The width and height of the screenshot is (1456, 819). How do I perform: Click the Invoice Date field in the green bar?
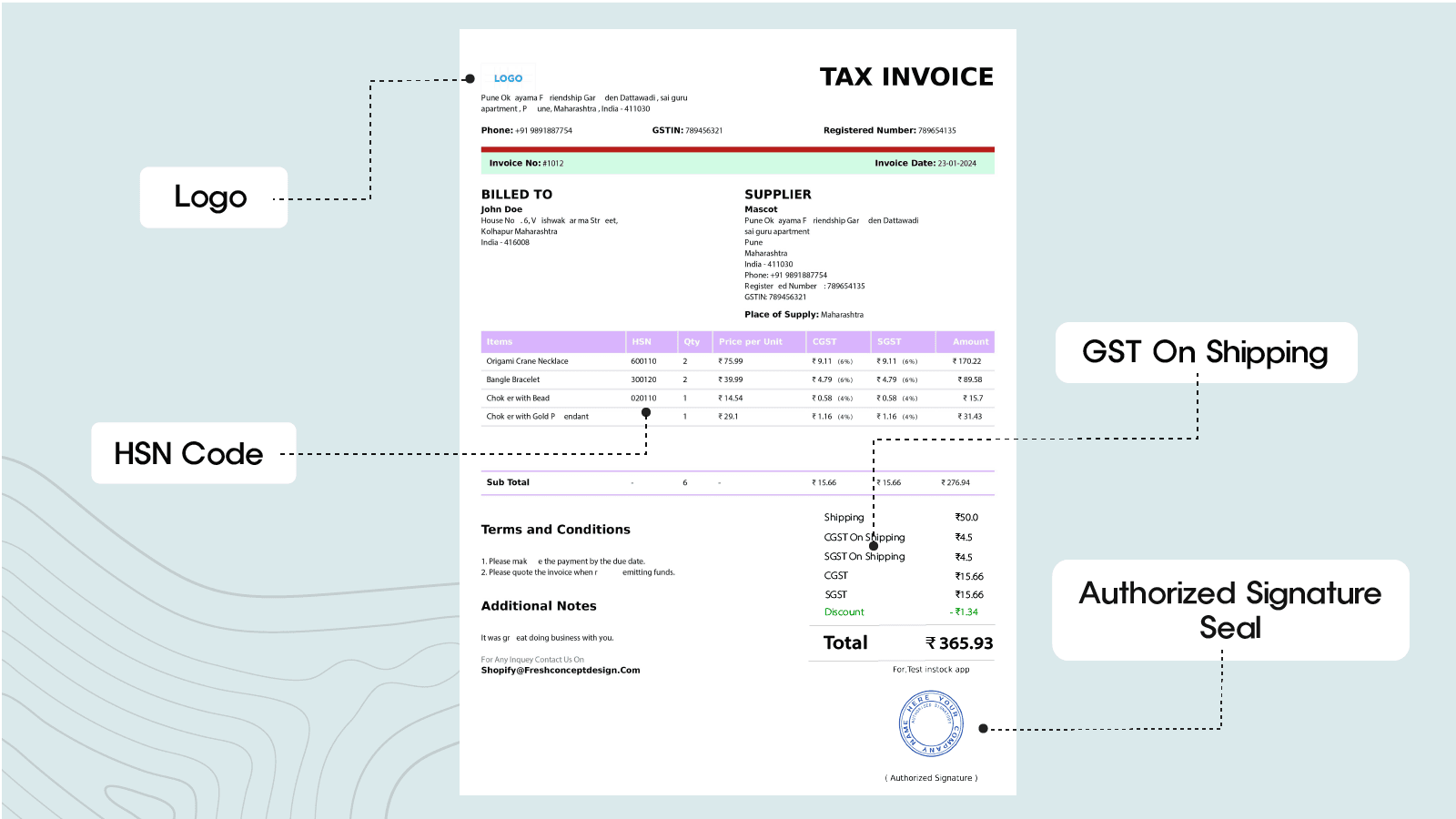tap(925, 164)
